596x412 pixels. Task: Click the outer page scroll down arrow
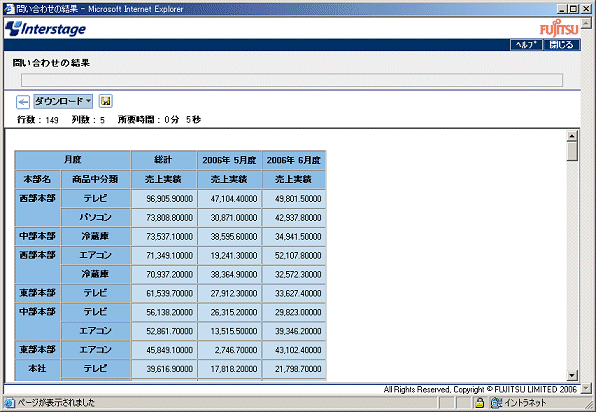coord(586,388)
